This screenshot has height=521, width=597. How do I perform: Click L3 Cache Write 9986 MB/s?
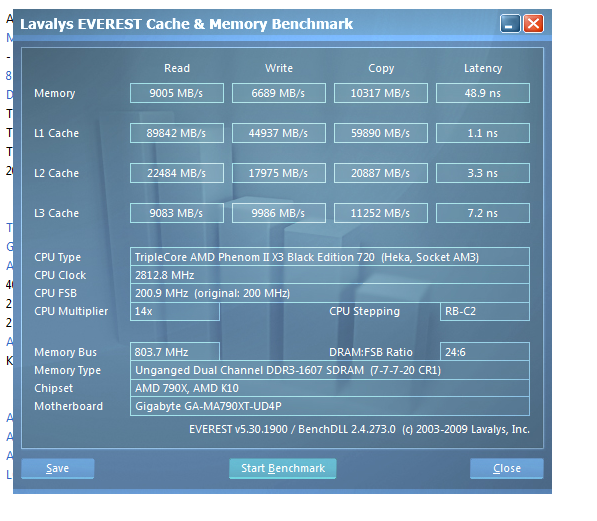[279, 213]
